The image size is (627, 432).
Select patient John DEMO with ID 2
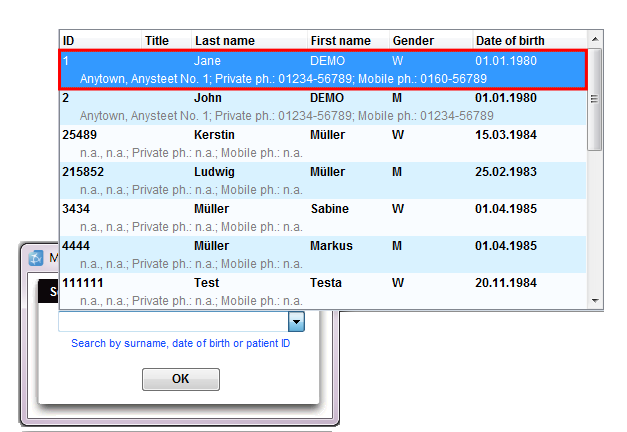pyautogui.click(x=323, y=107)
